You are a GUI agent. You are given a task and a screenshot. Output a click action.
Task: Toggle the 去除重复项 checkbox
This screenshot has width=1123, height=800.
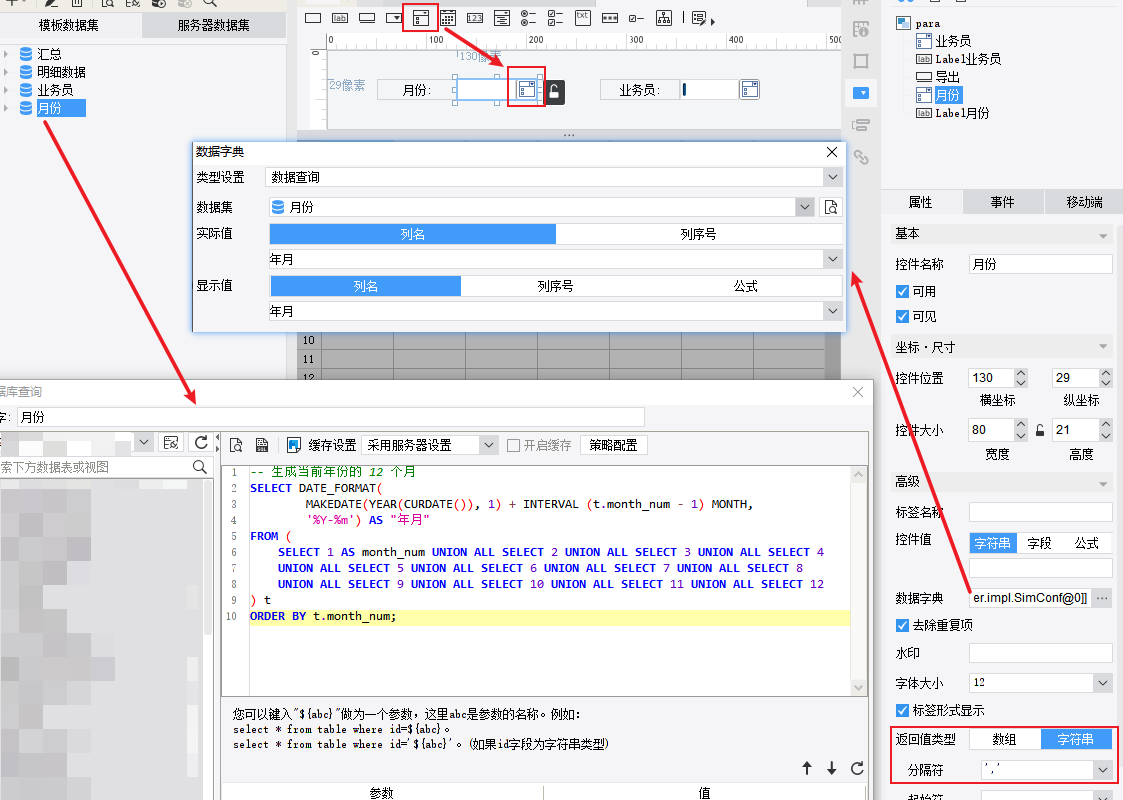coord(902,625)
